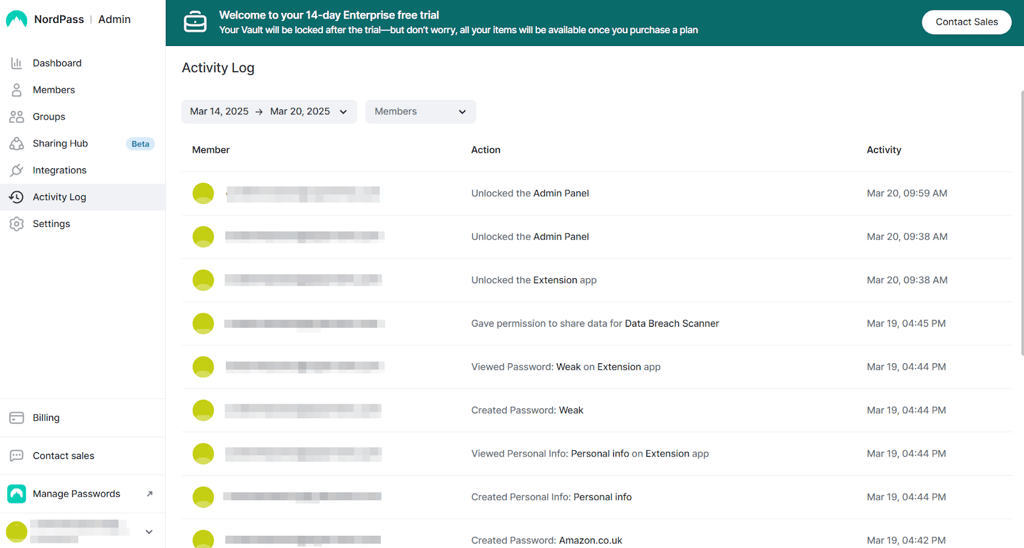This screenshot has width=1024, height=548.
Task: Click the Member column header
Action: 211,150
